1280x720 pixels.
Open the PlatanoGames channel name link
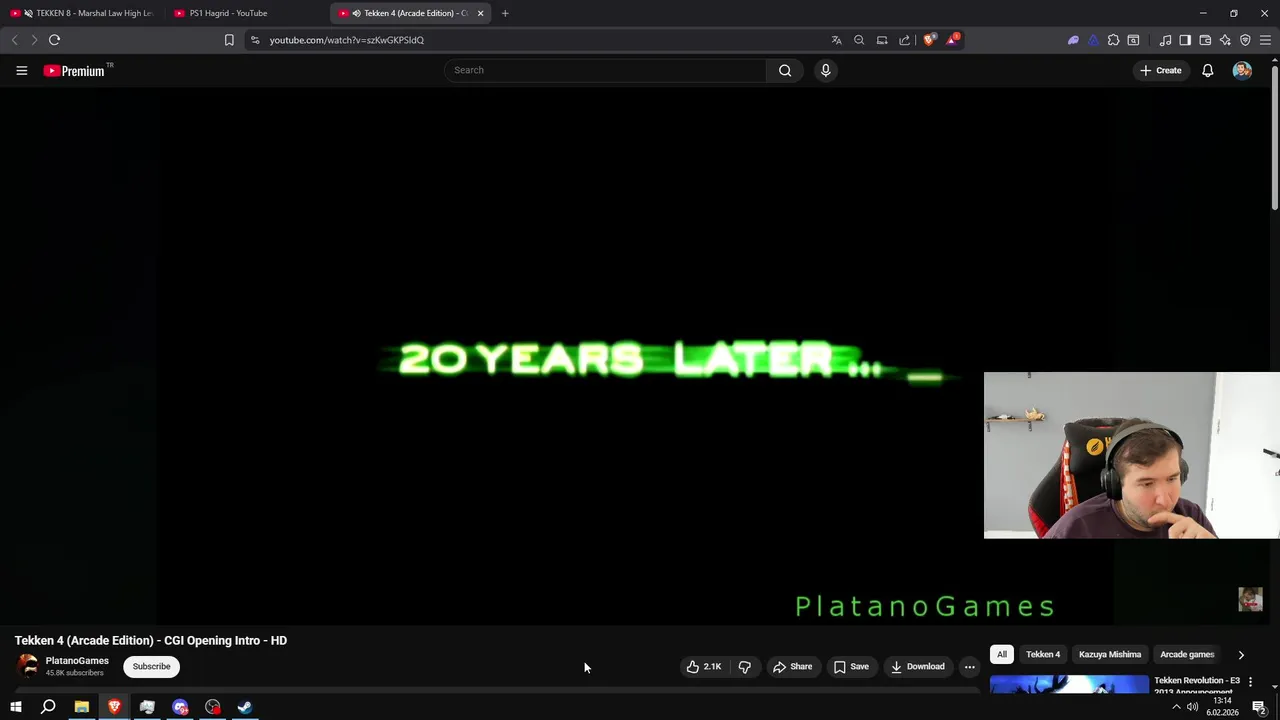pyautogui.click(x=77, y=660)
